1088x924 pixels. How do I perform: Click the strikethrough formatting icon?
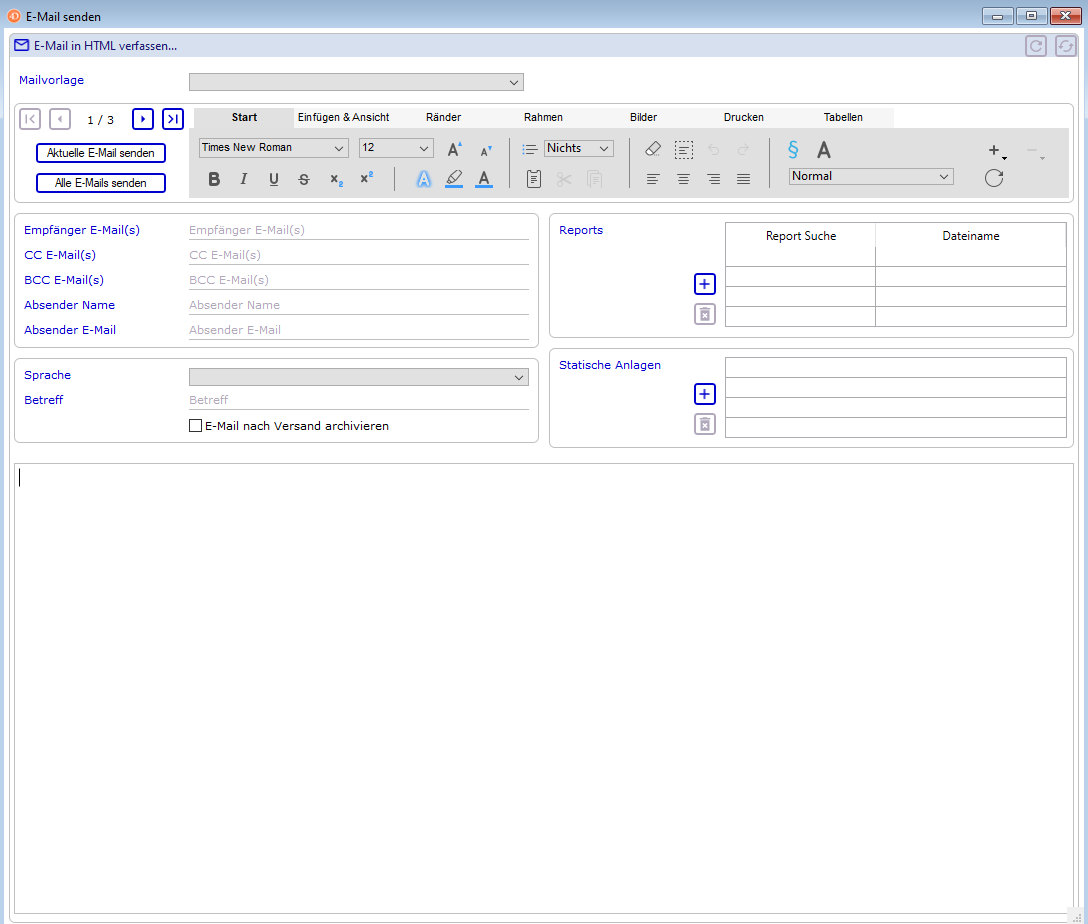pos(304,180)
